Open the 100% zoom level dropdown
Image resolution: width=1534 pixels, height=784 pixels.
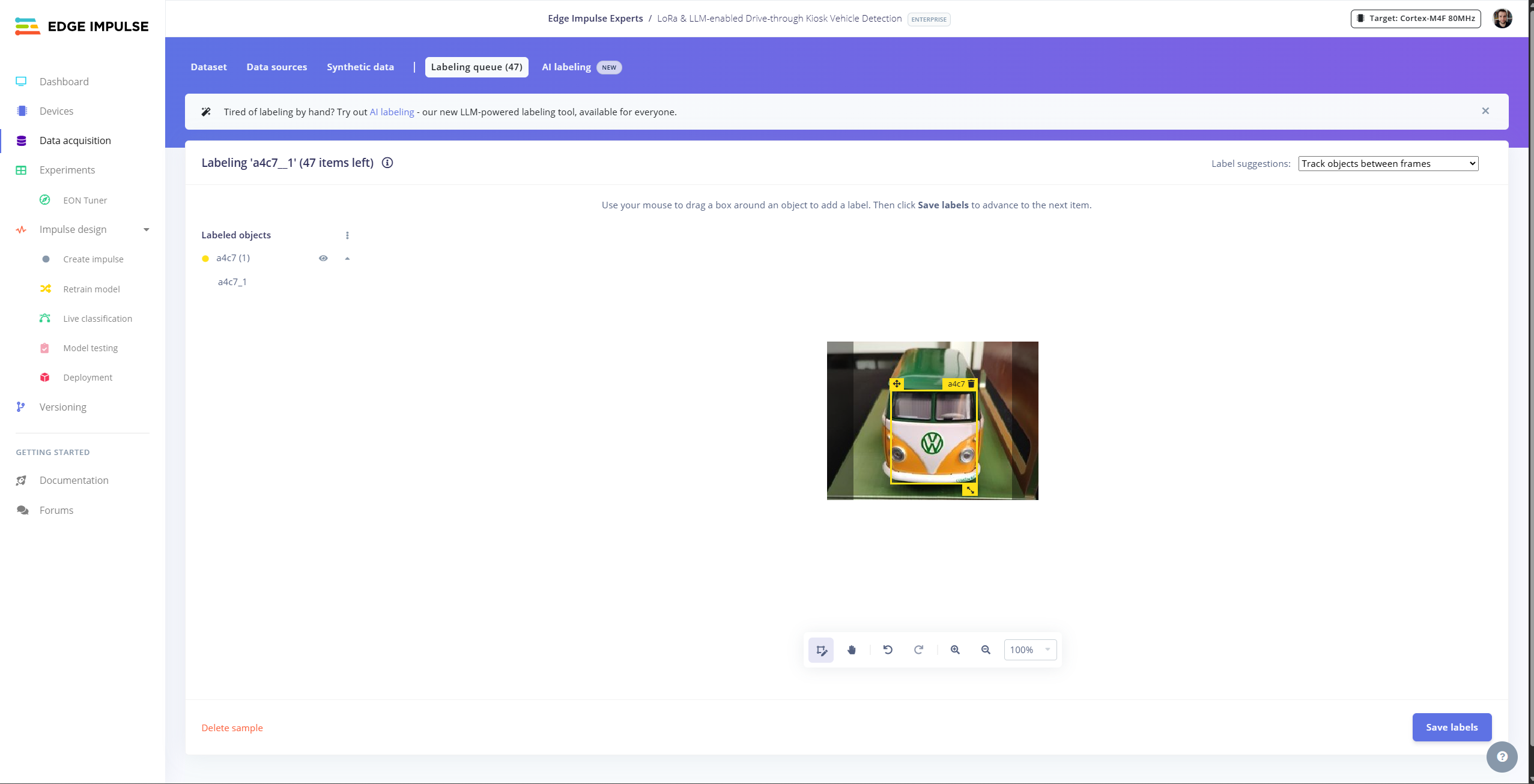coord(1030,650)
